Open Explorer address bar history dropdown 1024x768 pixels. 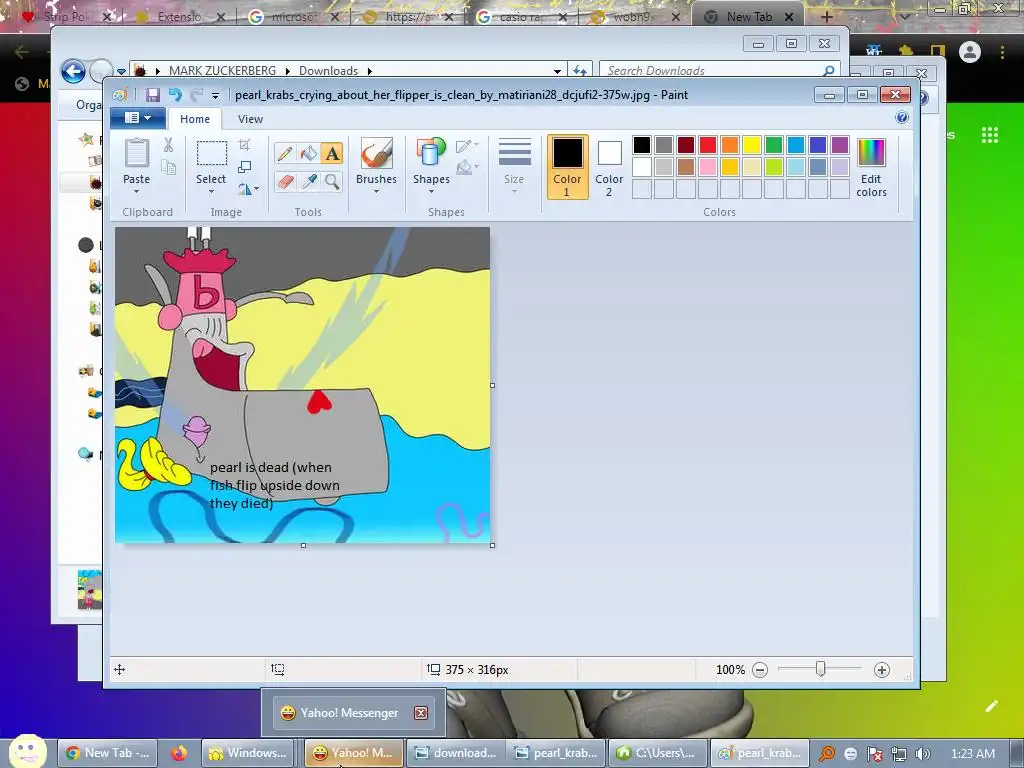[556, 71]
